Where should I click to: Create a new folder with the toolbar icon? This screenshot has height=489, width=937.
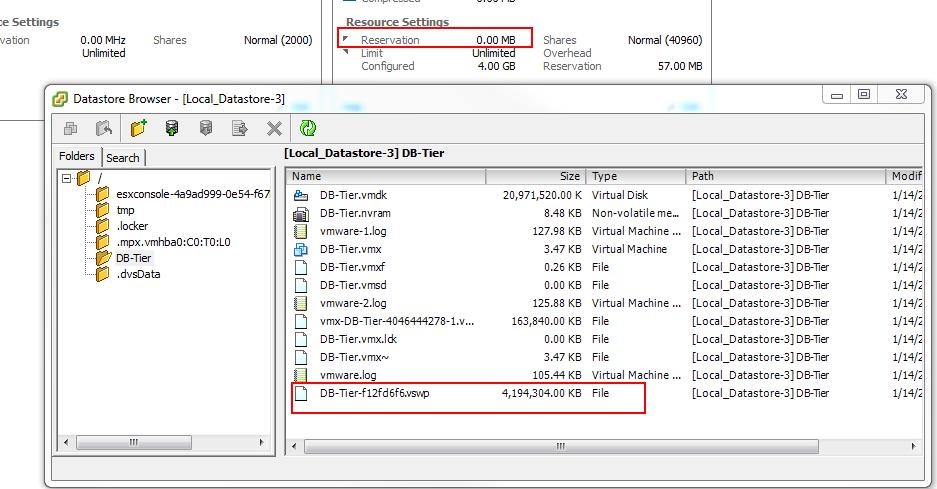[139, 127]
